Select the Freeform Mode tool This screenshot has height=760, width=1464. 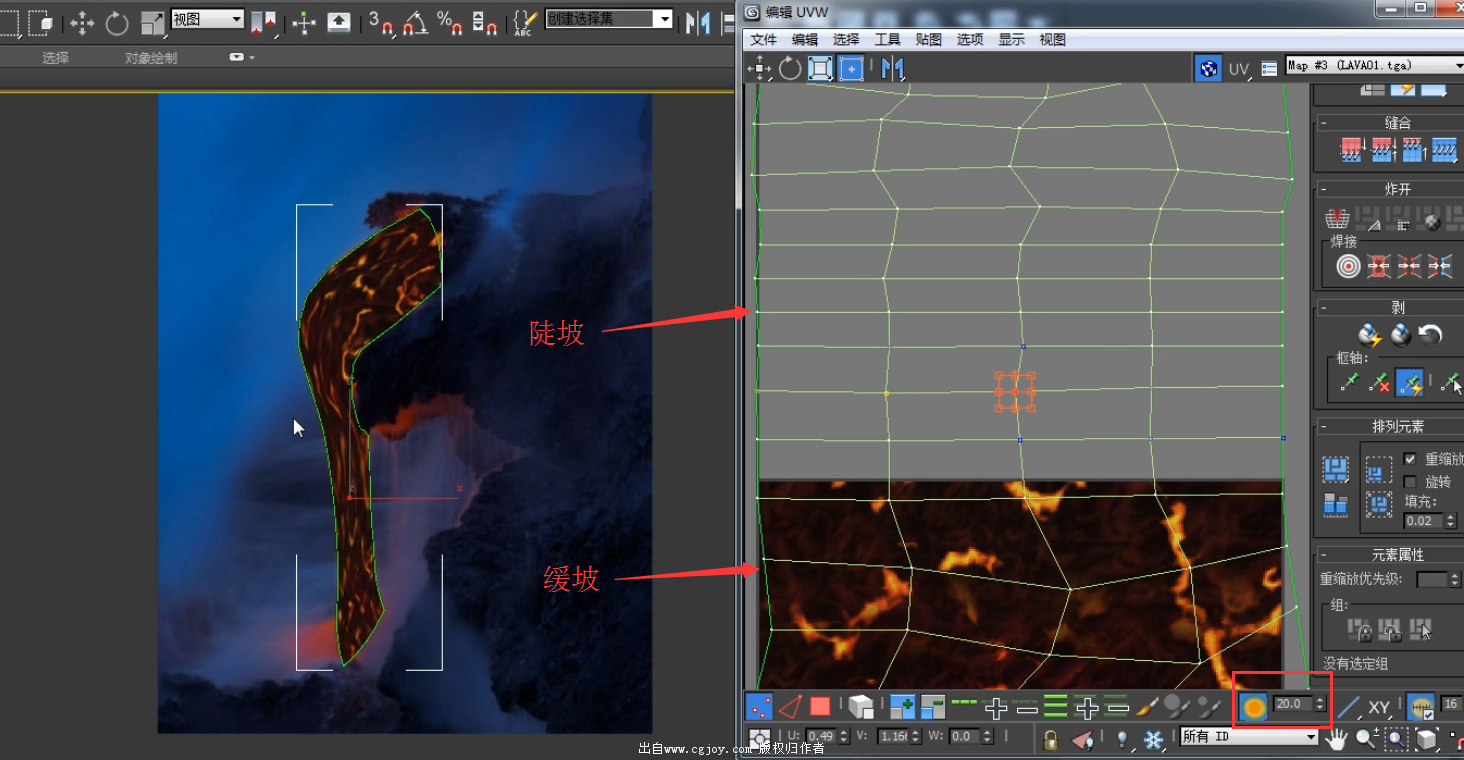[851, 68]
